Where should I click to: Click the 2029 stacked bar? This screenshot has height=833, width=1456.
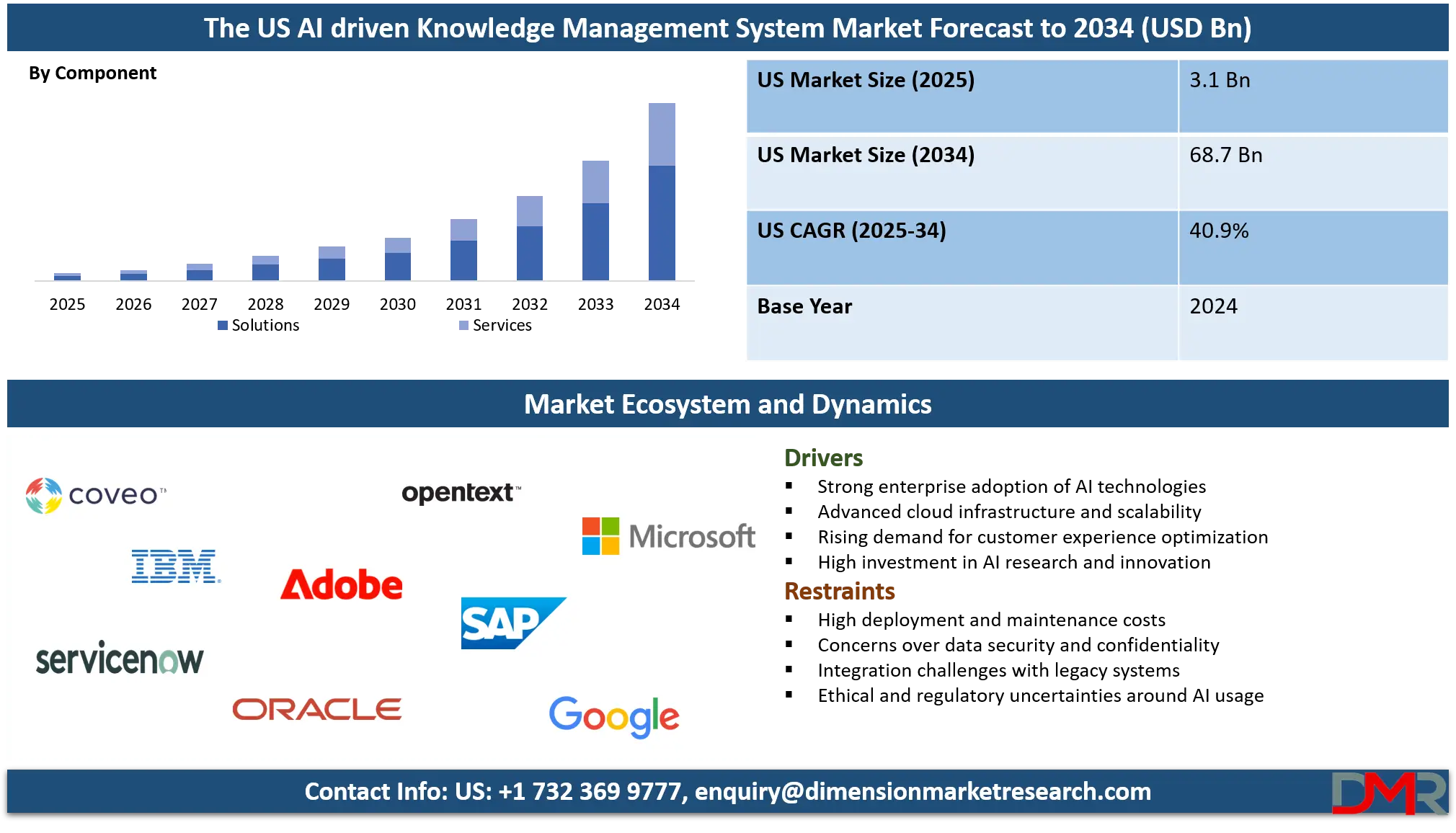pyautogui.click(x=332, y=263)
